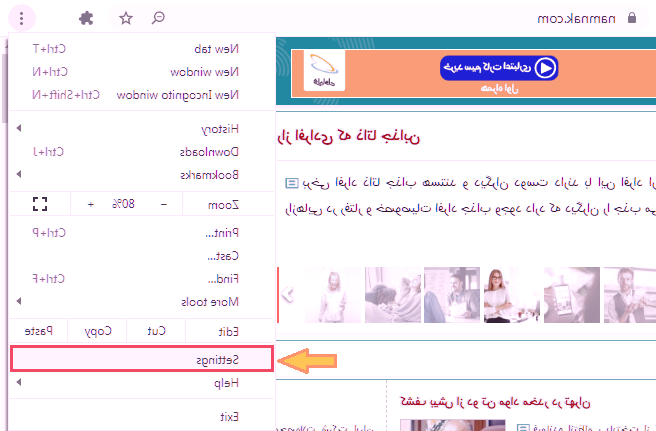The height and width of the screenshot is (431, 656).
Task: Toggle fullscreen with the square-brackets icon
Action: coord(40,204)
